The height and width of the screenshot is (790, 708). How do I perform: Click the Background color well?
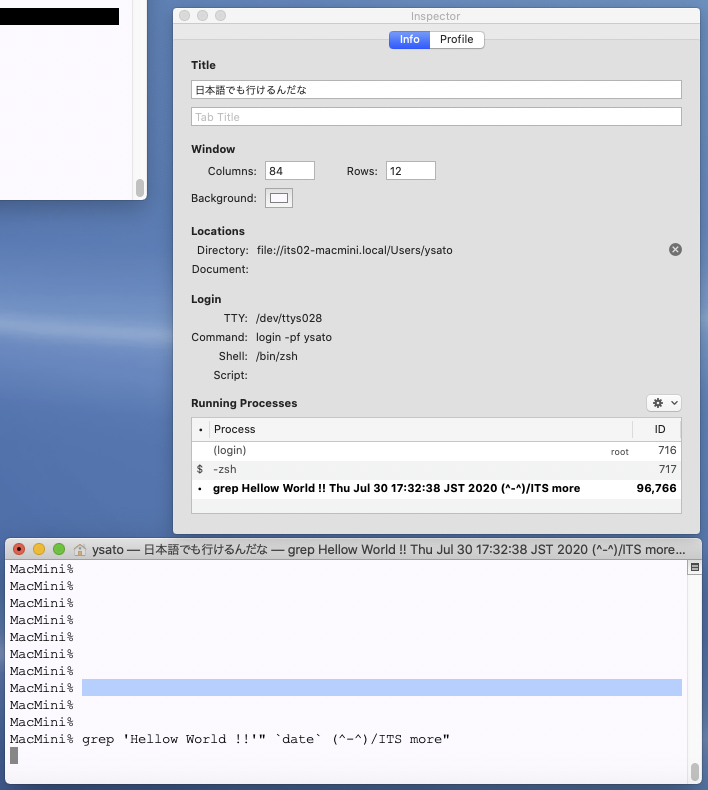point(279,198)
